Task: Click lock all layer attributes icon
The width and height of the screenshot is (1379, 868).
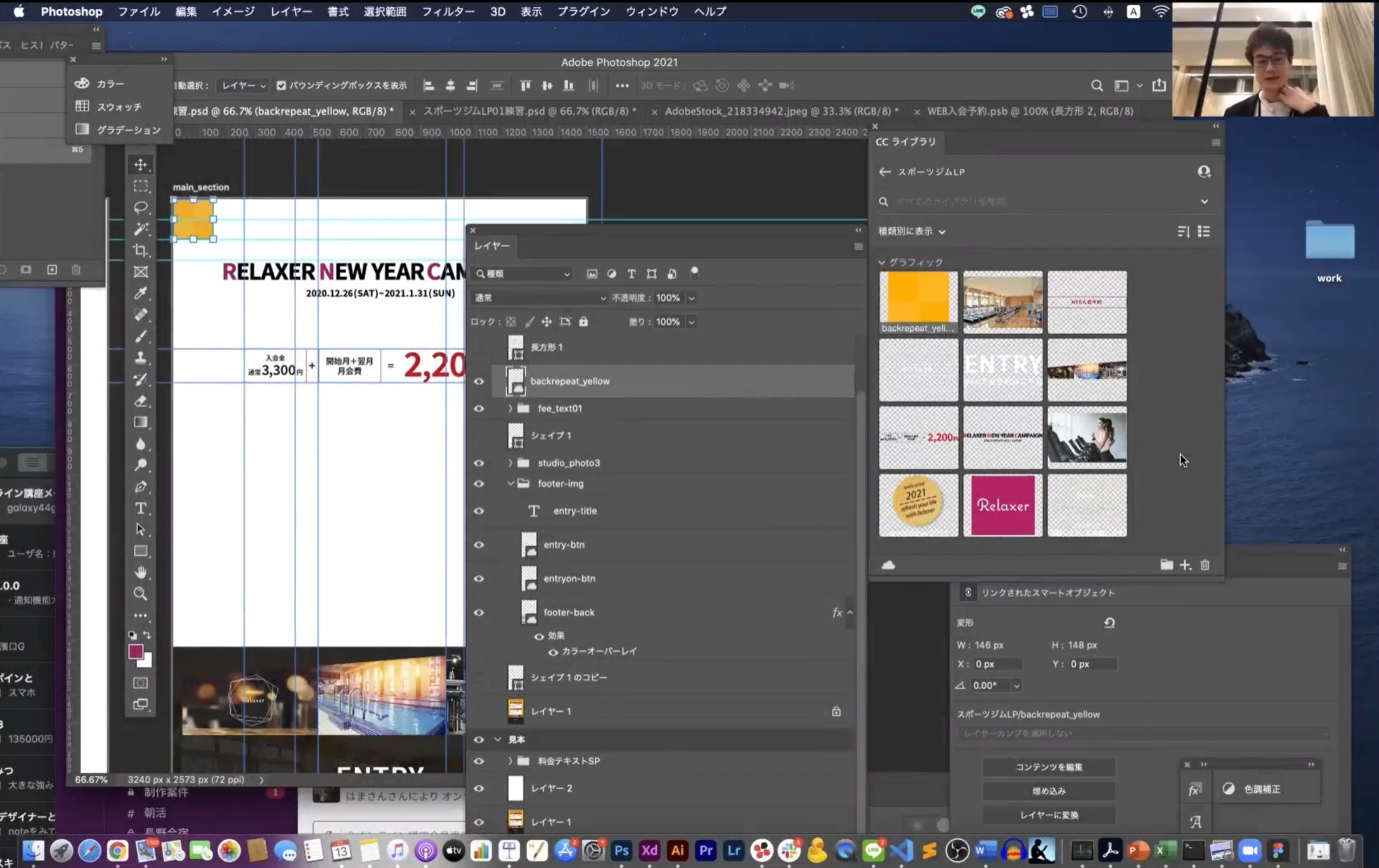Action: [583, 322]
